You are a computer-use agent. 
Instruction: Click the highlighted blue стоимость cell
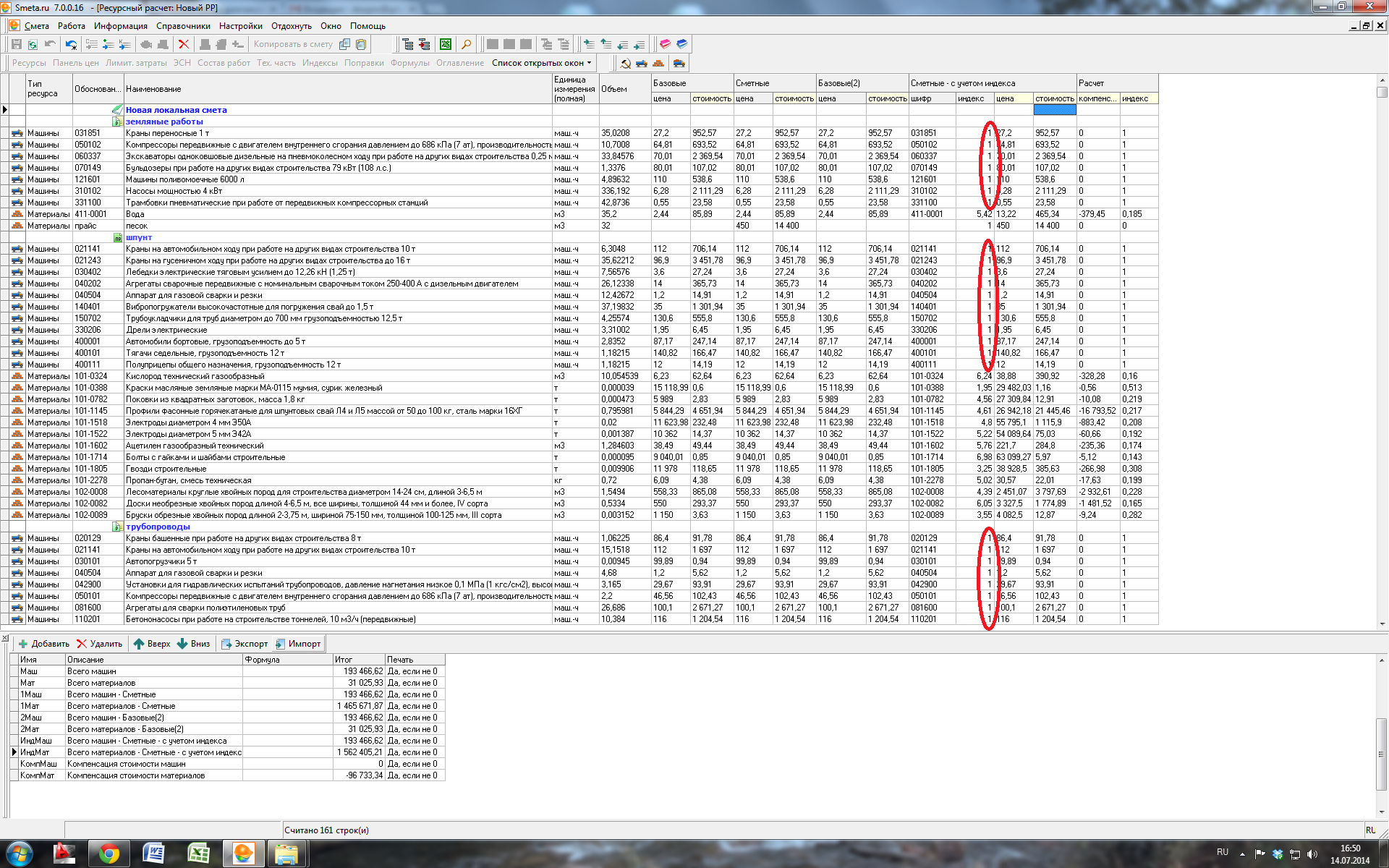point(1054,110)
